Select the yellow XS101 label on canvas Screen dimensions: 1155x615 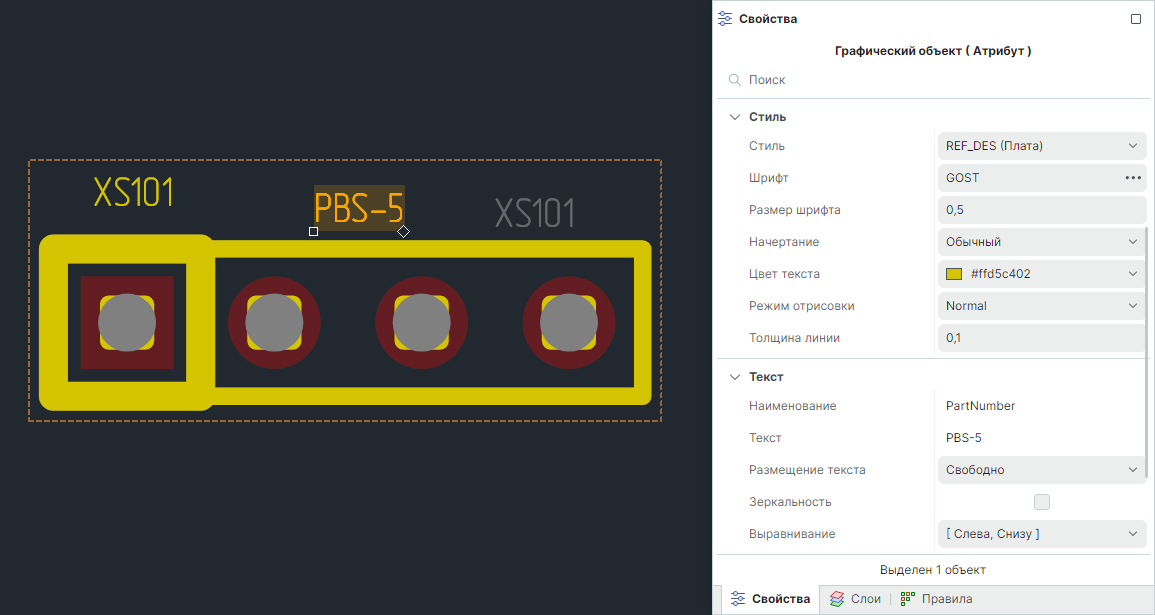coord(133,192)
